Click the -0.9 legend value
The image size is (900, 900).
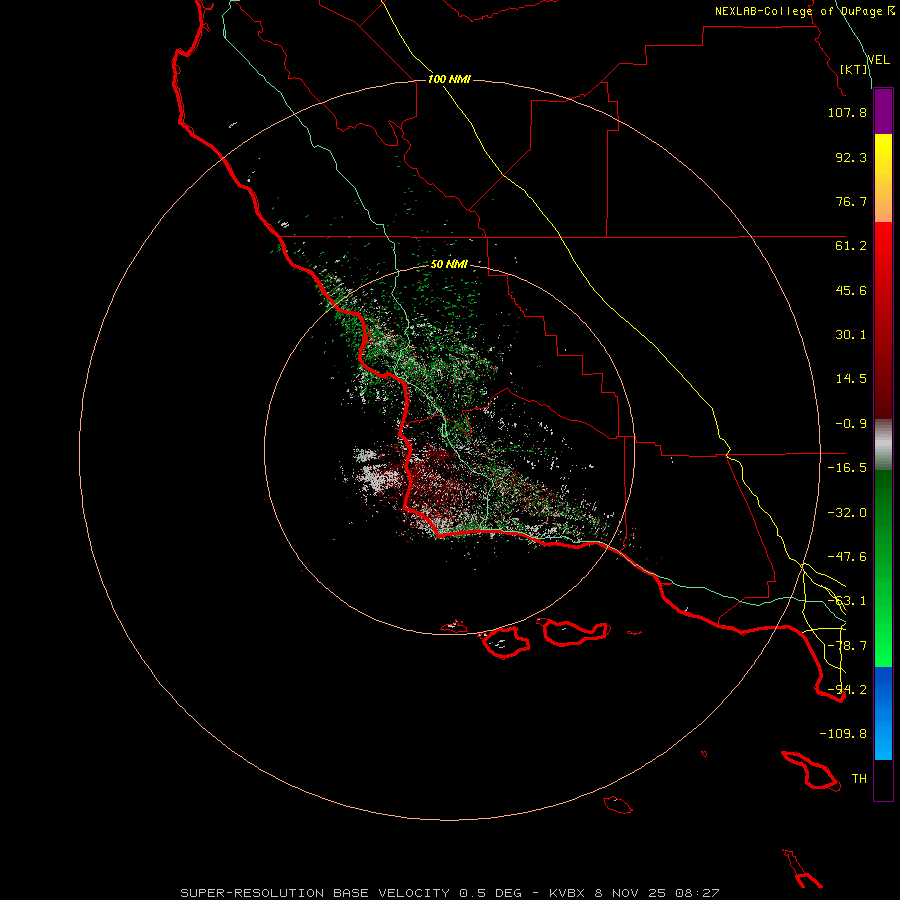point(851,424)
